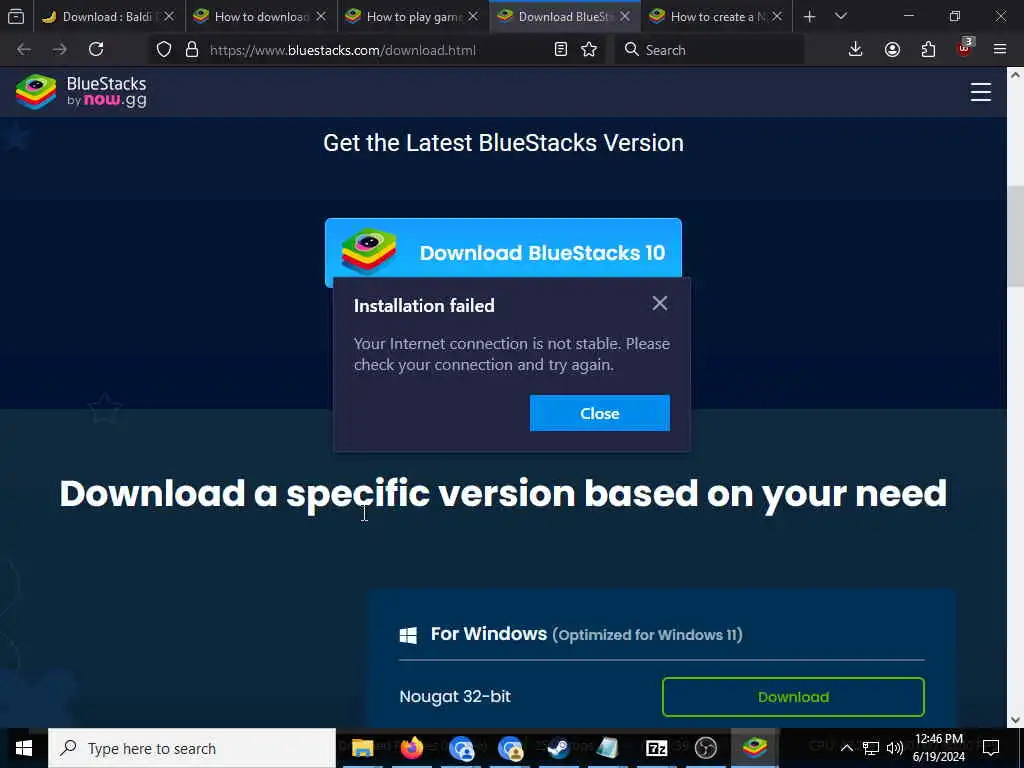Click the network tray icon
Viewport: 1024px width, 768px height.
[871, 748]
